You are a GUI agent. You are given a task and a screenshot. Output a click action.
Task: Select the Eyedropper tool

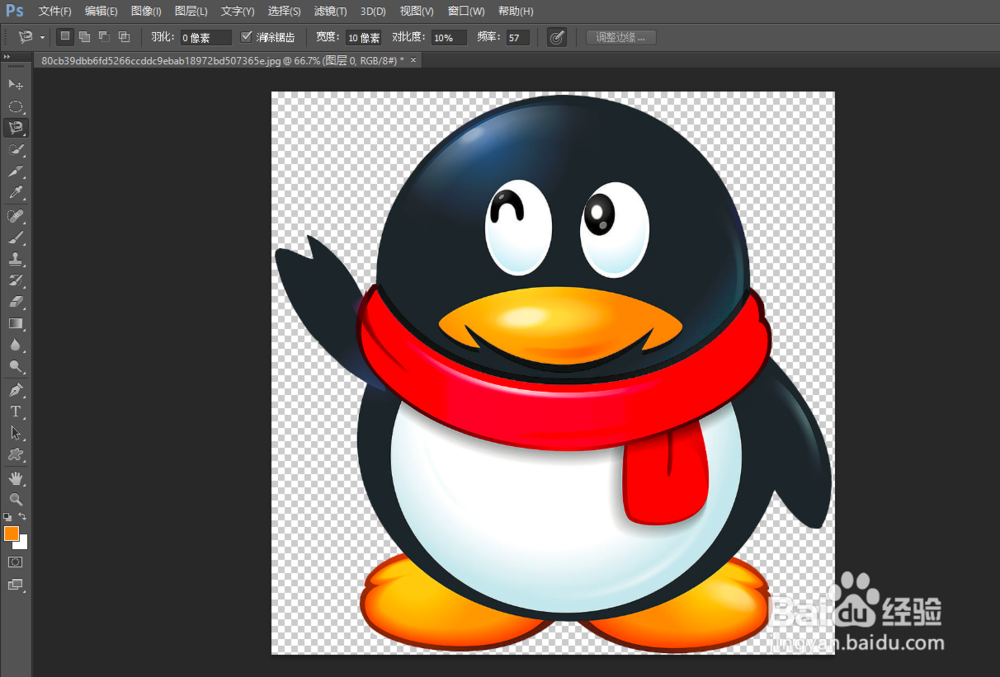coord(16,193)
